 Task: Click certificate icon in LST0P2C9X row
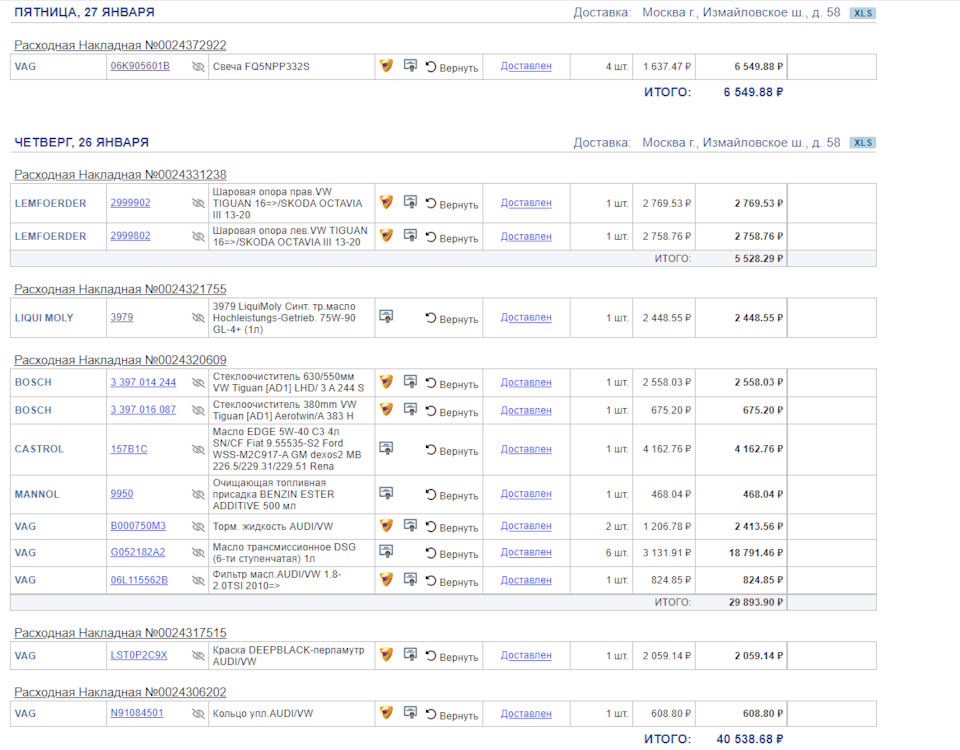410,654
